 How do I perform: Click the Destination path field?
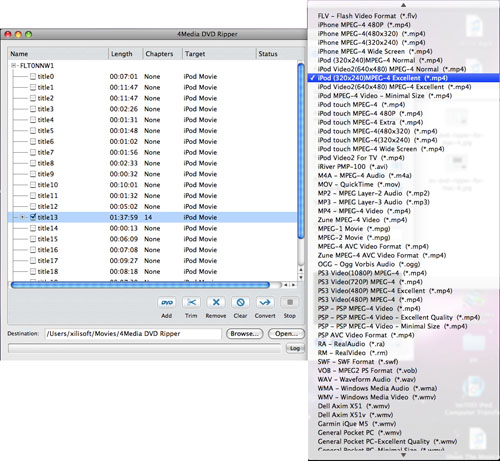(133, 334)
